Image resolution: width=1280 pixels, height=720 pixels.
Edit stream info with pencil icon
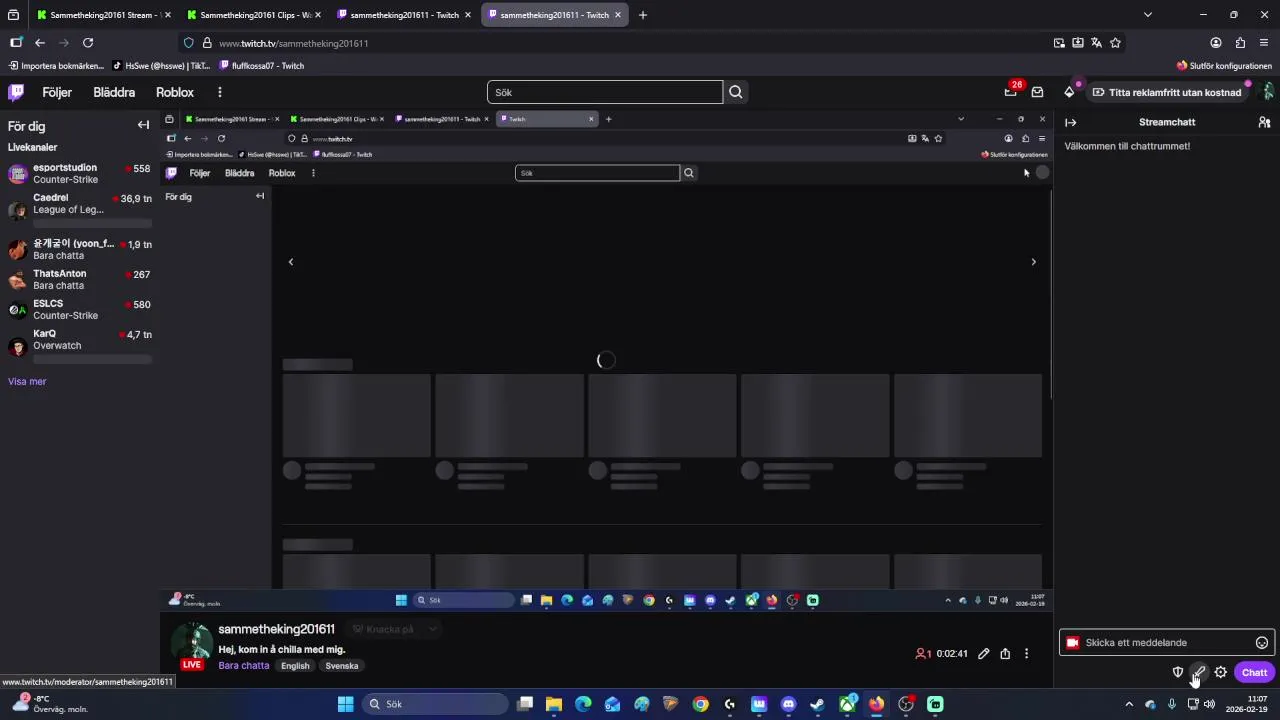pyautogui.click(x=984, y=654)
